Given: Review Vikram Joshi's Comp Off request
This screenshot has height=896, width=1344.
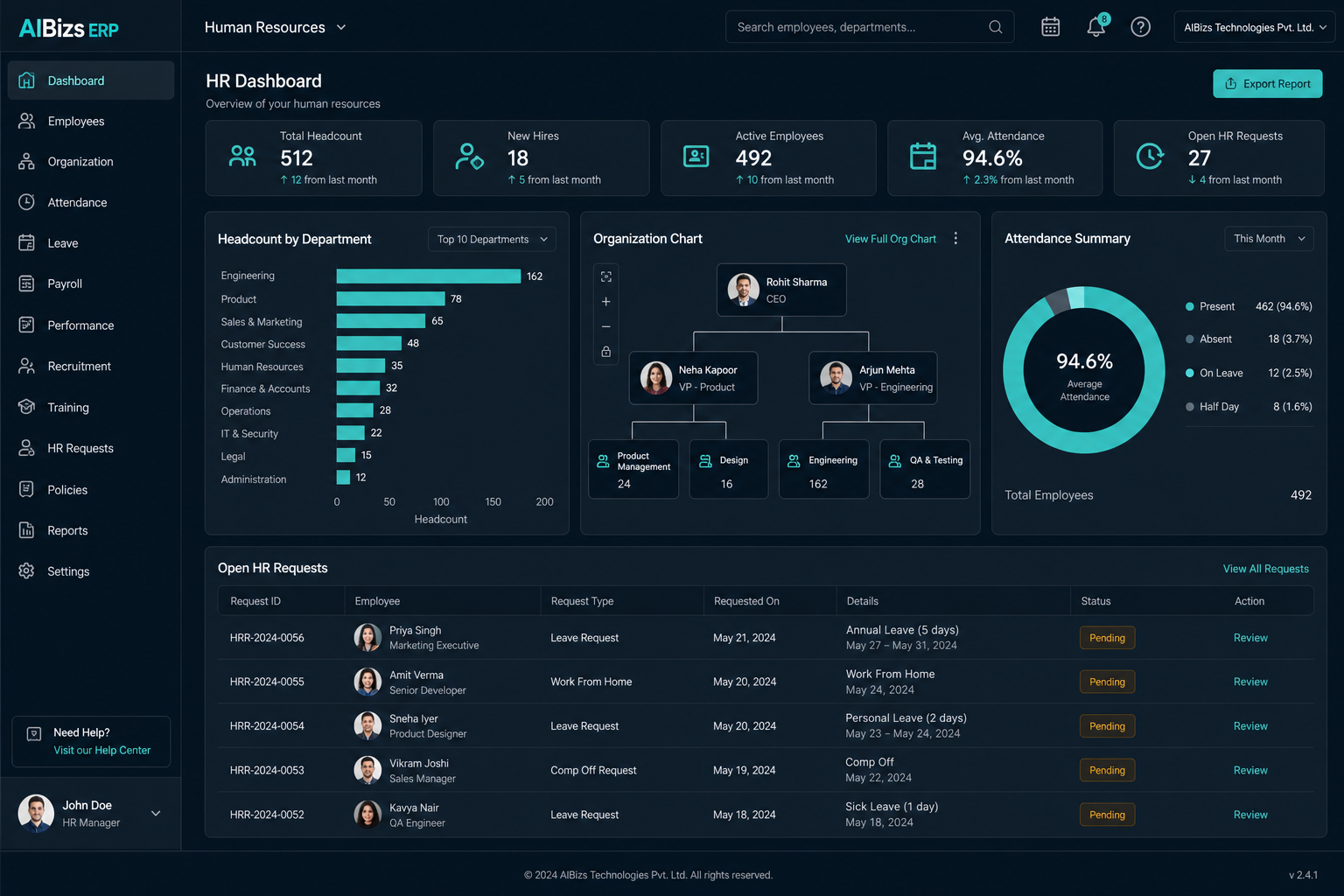Looking at the screenshot, I should point(1250,770).
